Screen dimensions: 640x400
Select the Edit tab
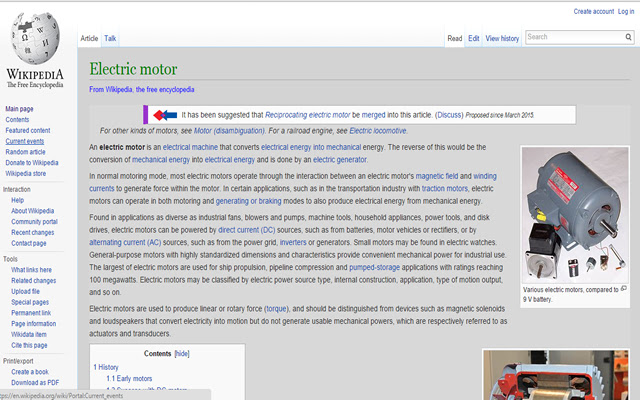click(474, 39)
